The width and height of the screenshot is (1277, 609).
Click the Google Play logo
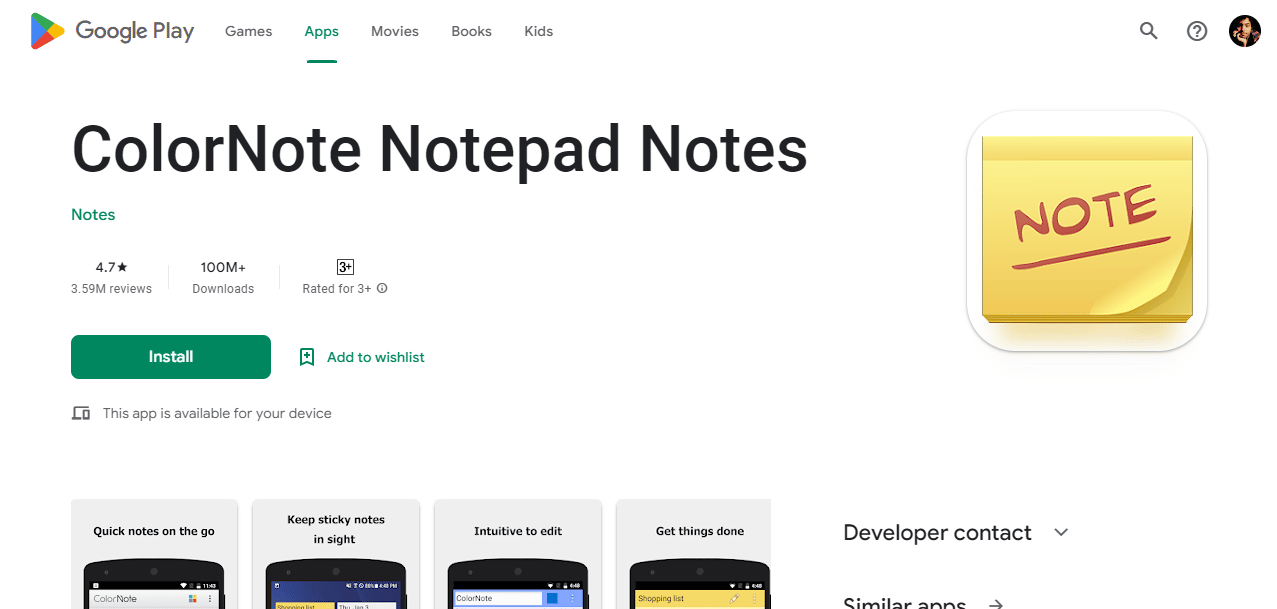112,31
